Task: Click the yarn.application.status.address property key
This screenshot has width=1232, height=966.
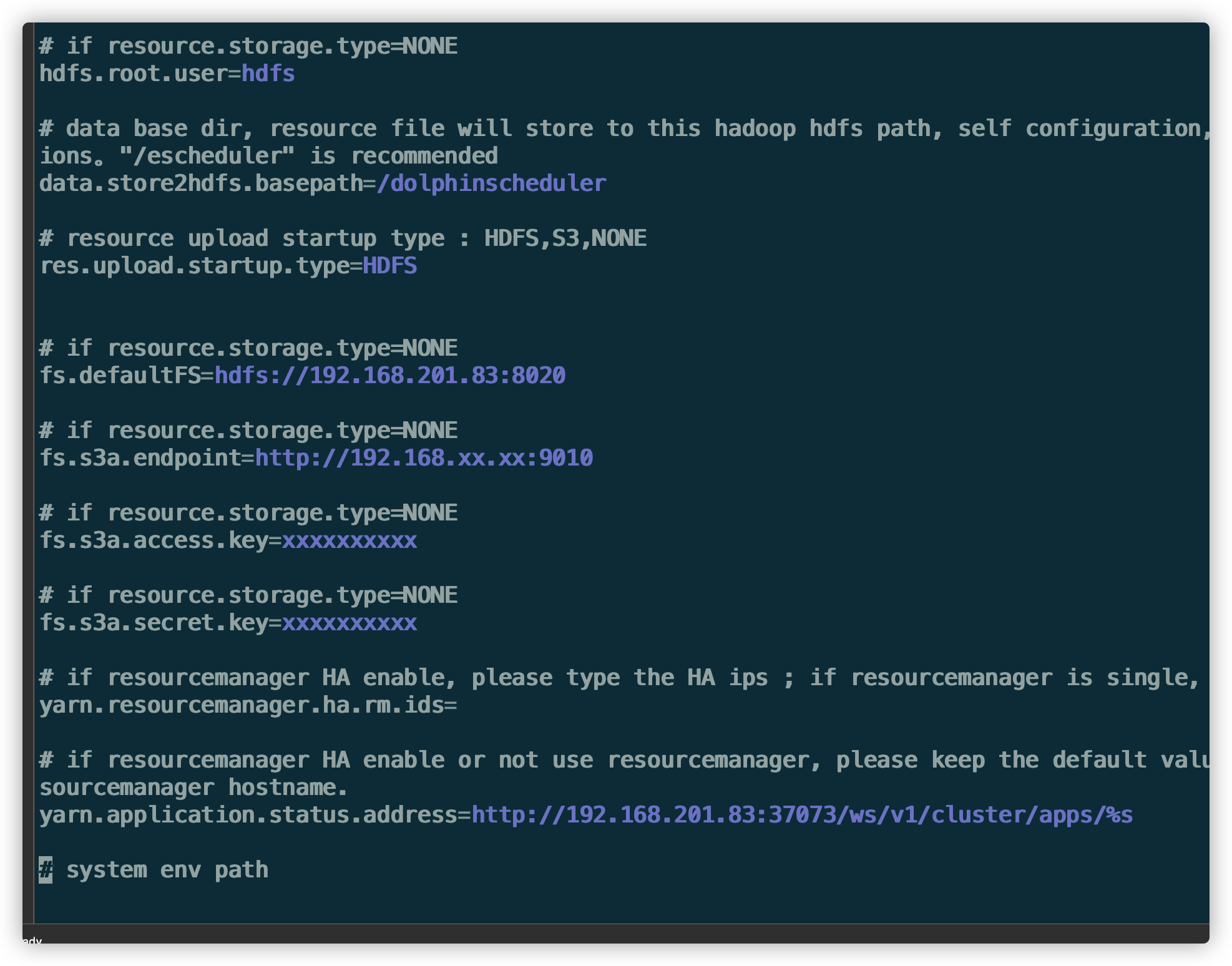Action: point(248,815)
